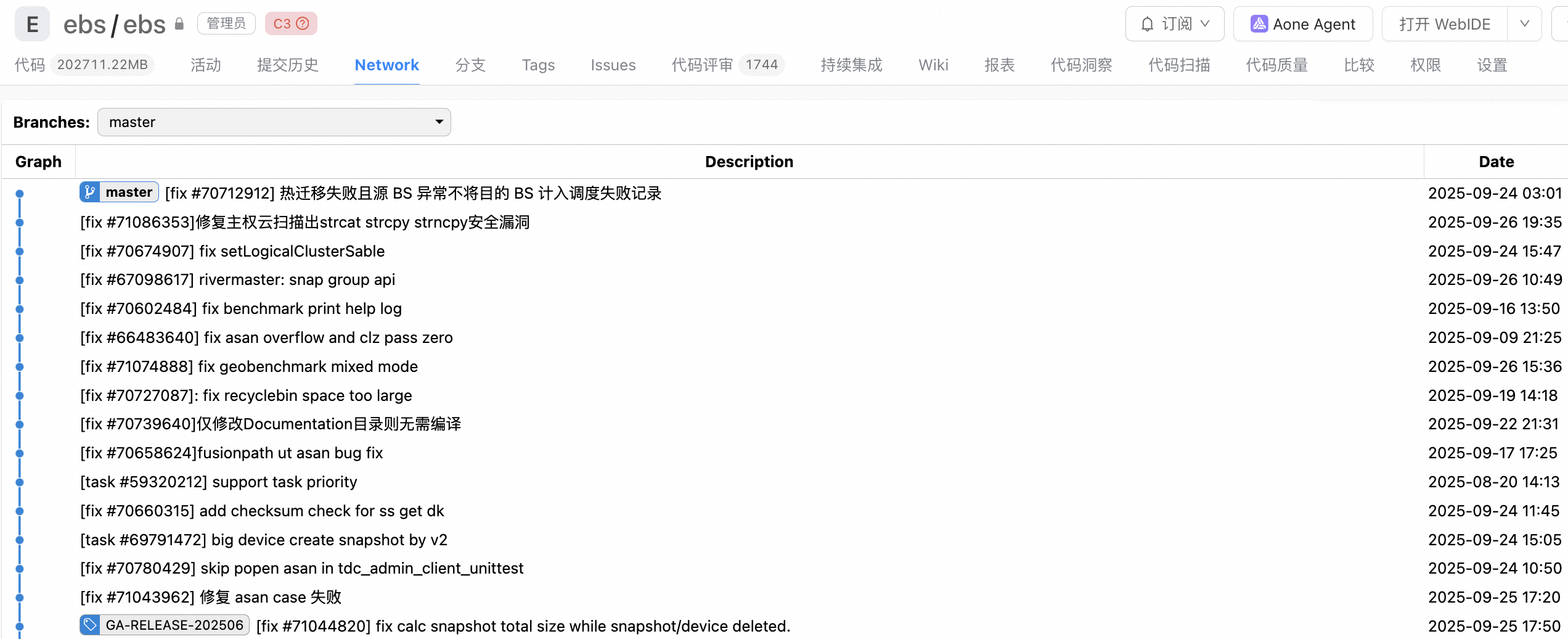Select graph node of fix #70602484 commit

[20, 309]
